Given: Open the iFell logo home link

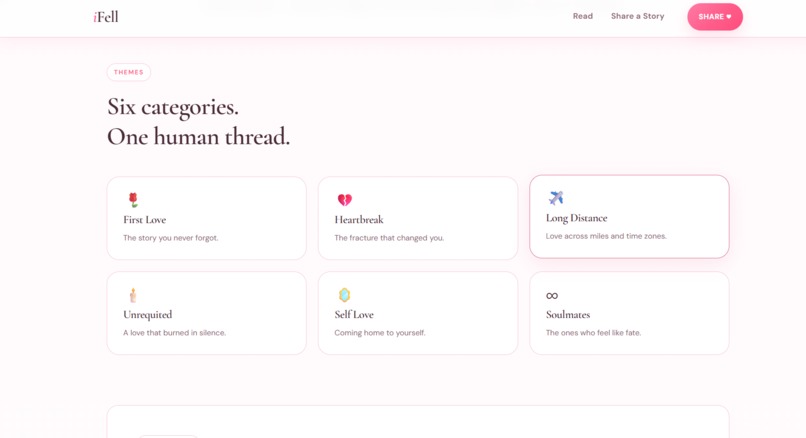Looking at the screenshot, I should coord(106,17).
